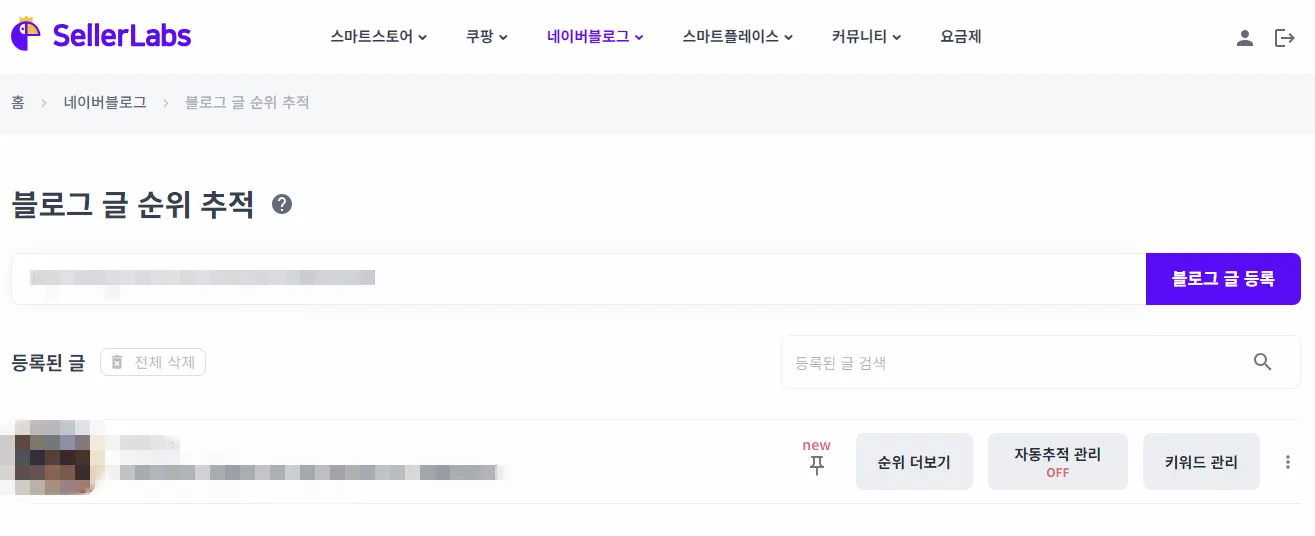Screen dimensions: 1315x536
Task: Expand the 스마트플레이스 dropdown menu
Action: (738, 37)
